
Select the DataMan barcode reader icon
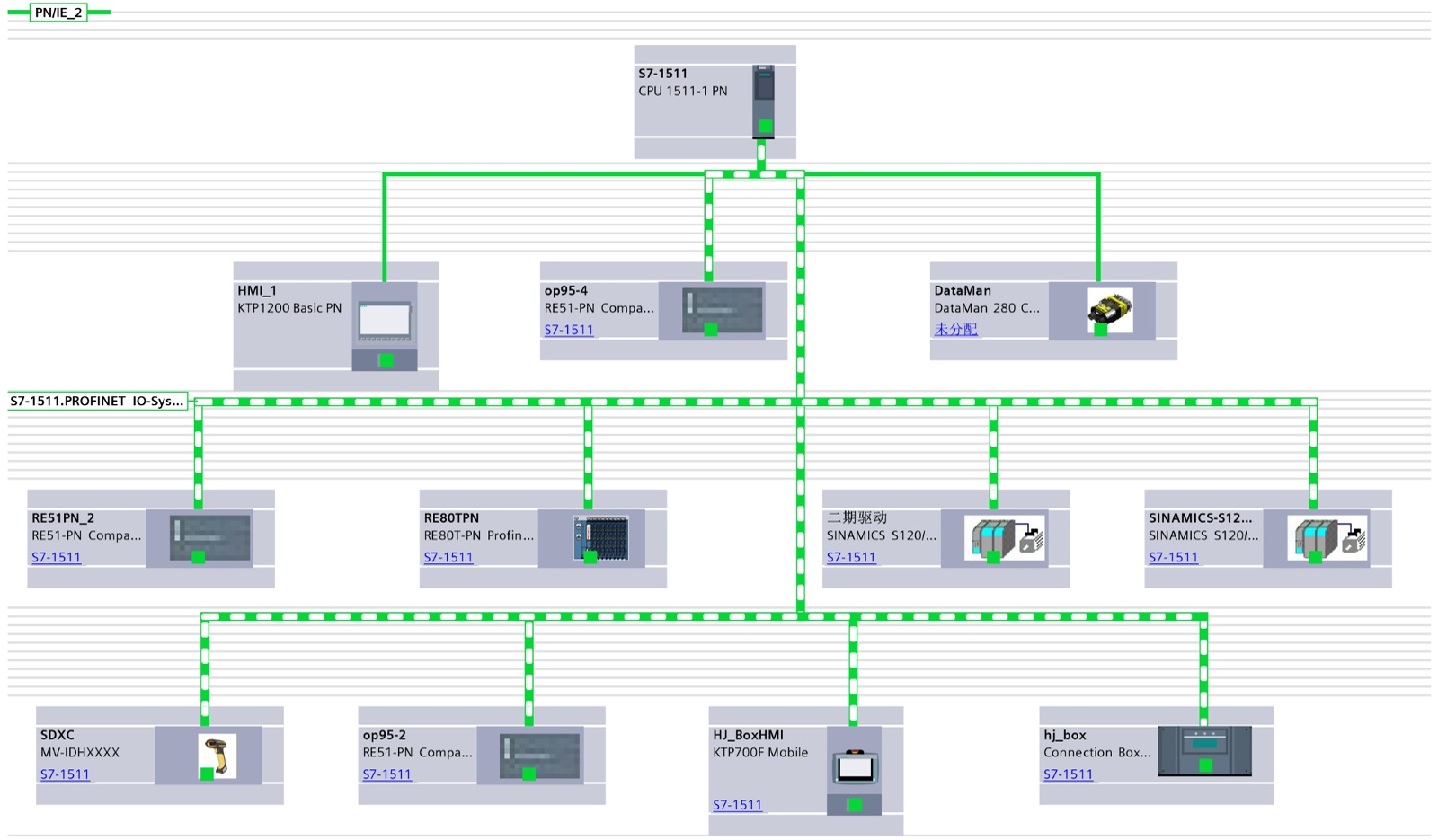pyautogui.click(x=1109, y=311)
